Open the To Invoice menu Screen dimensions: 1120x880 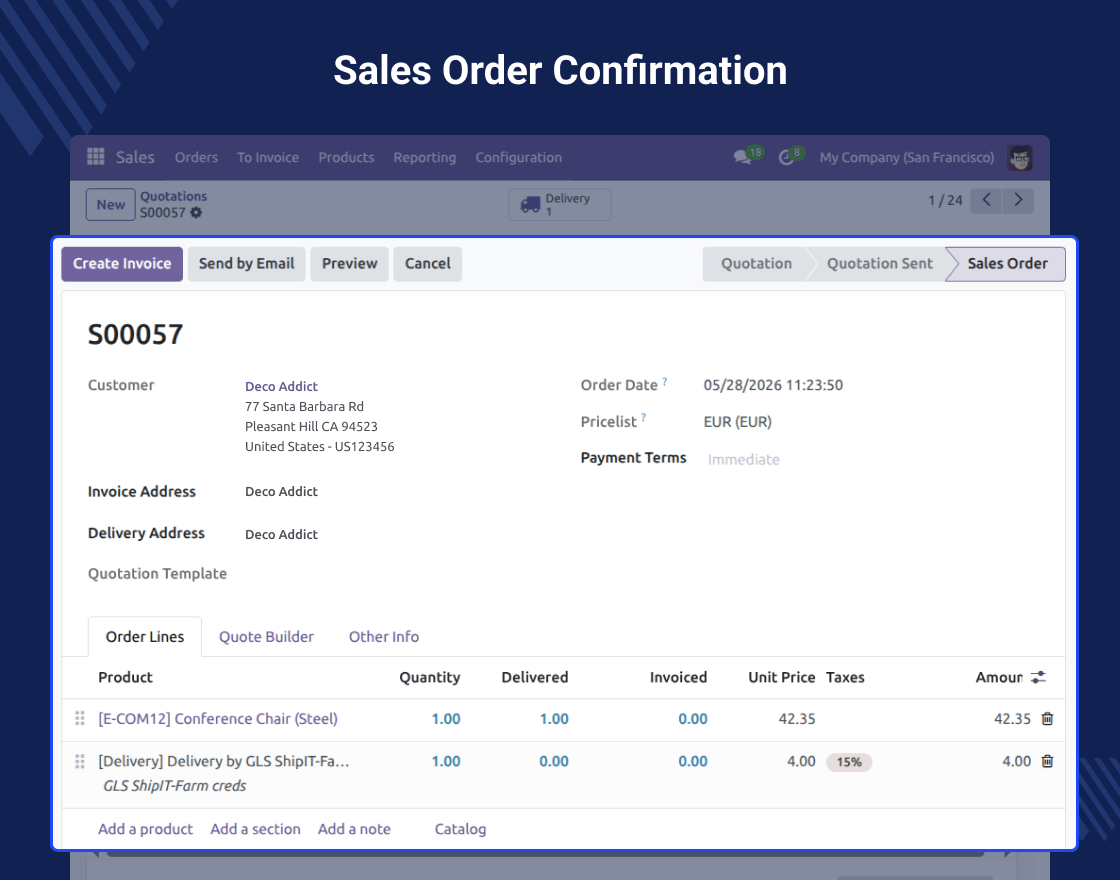coord(268,157)
